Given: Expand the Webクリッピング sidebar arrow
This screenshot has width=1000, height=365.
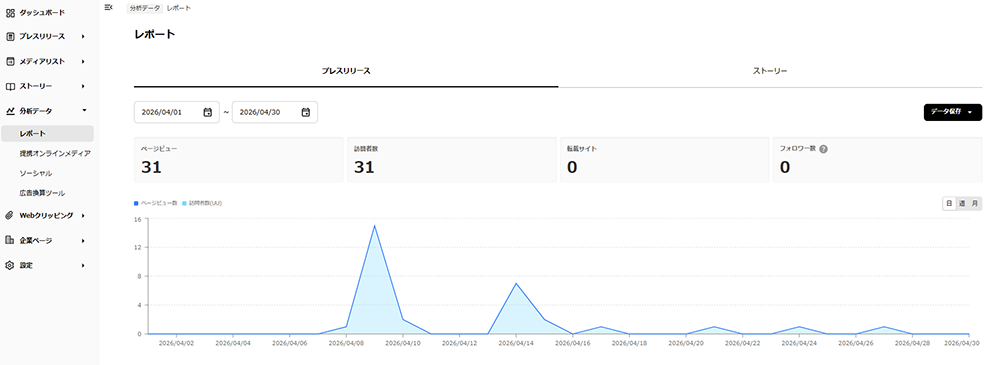Looking at the screenshot, I should 84,216.
